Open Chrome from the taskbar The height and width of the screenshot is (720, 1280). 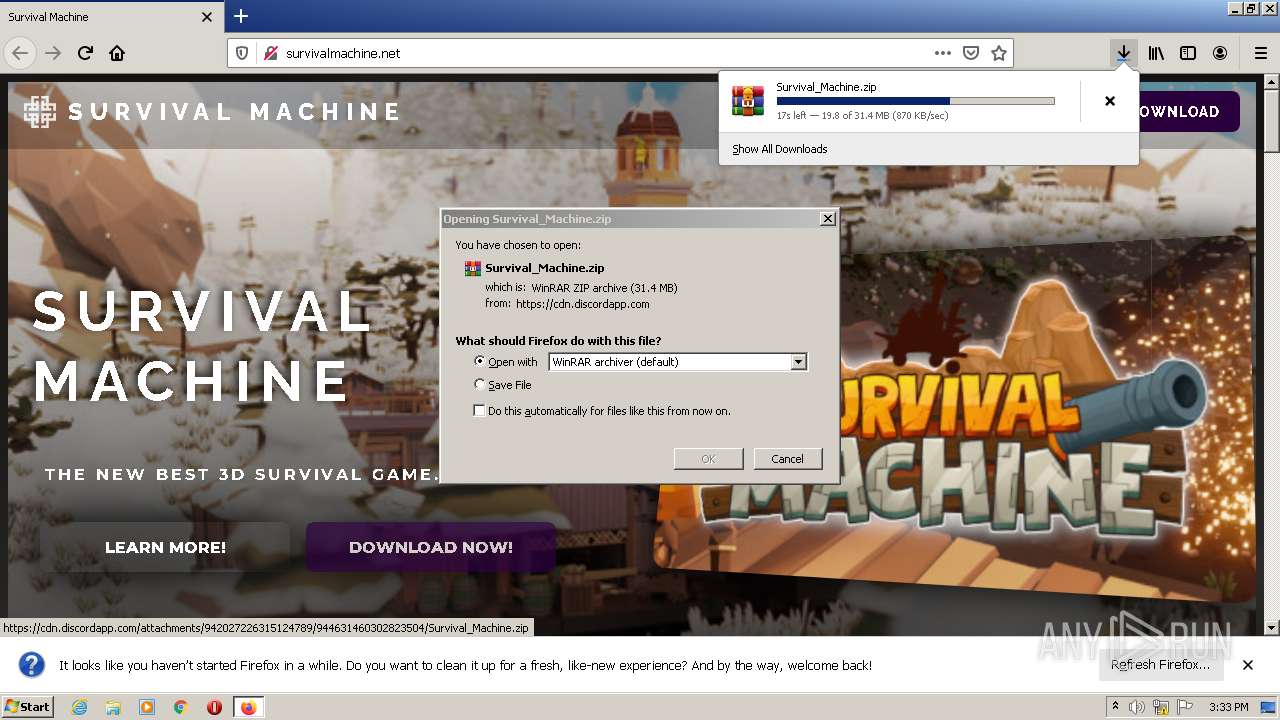(x=181, y=707)
